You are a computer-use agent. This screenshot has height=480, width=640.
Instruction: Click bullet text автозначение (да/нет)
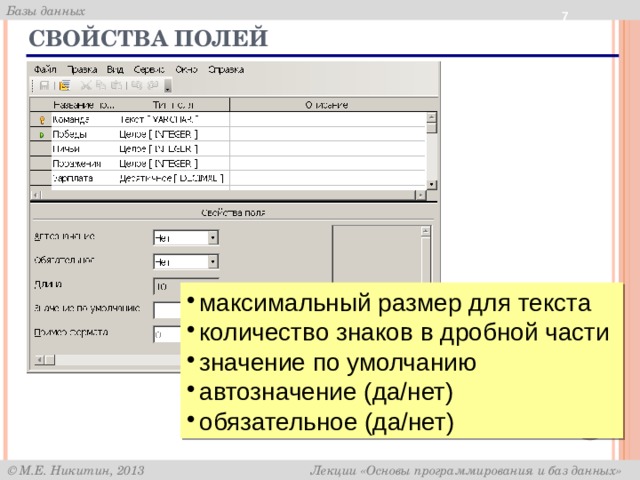(326, 392)
